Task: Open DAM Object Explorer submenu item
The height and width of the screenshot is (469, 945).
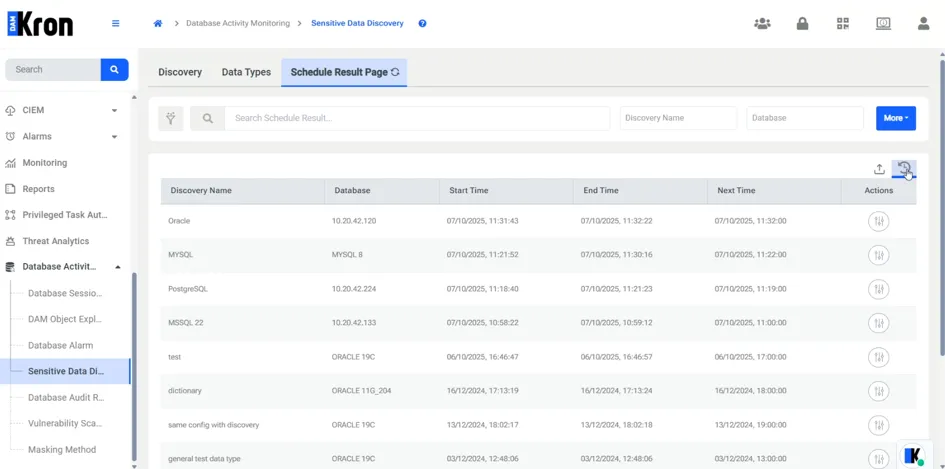Action: point(65,319)
